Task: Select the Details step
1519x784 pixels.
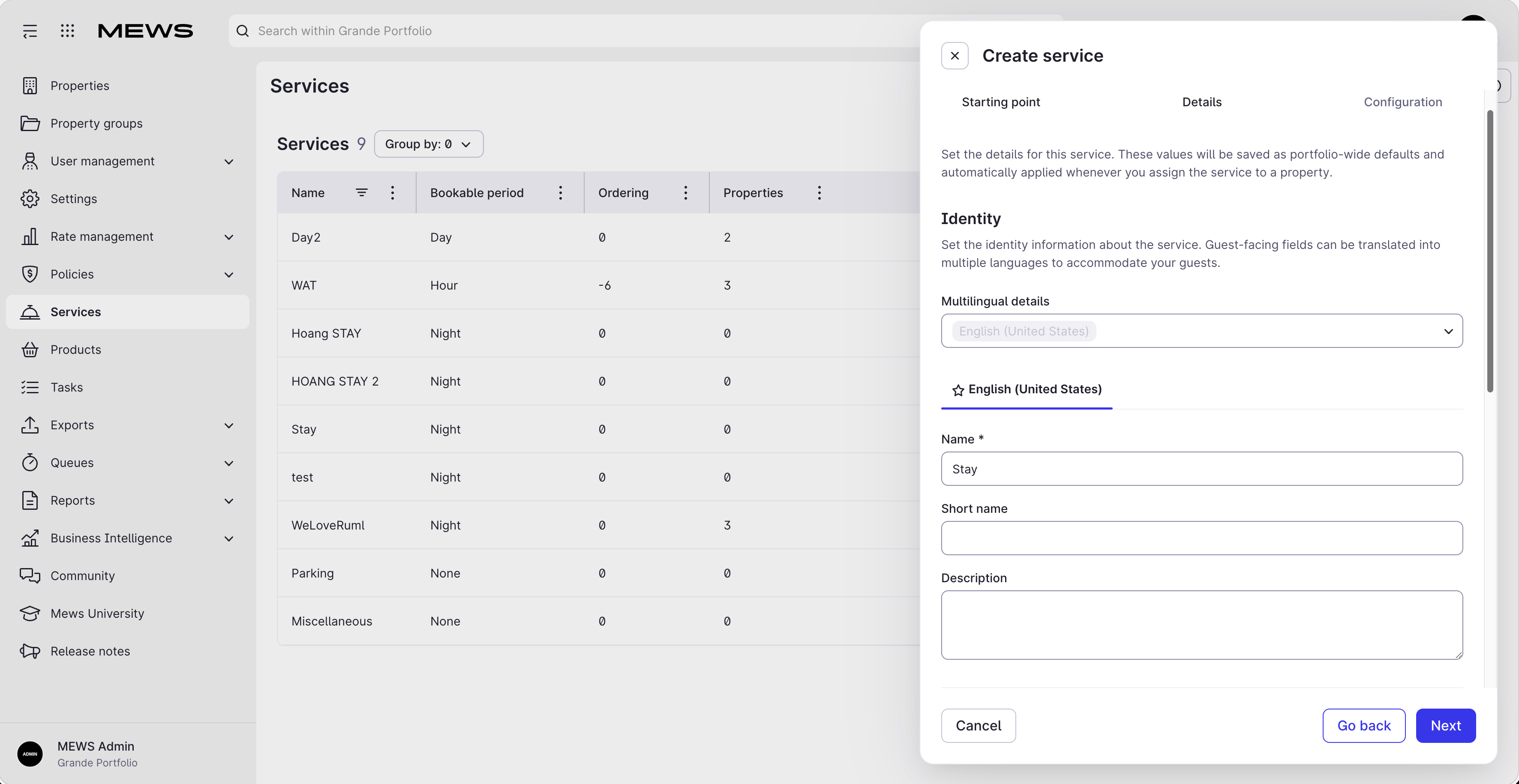Action: [1202, 102]
